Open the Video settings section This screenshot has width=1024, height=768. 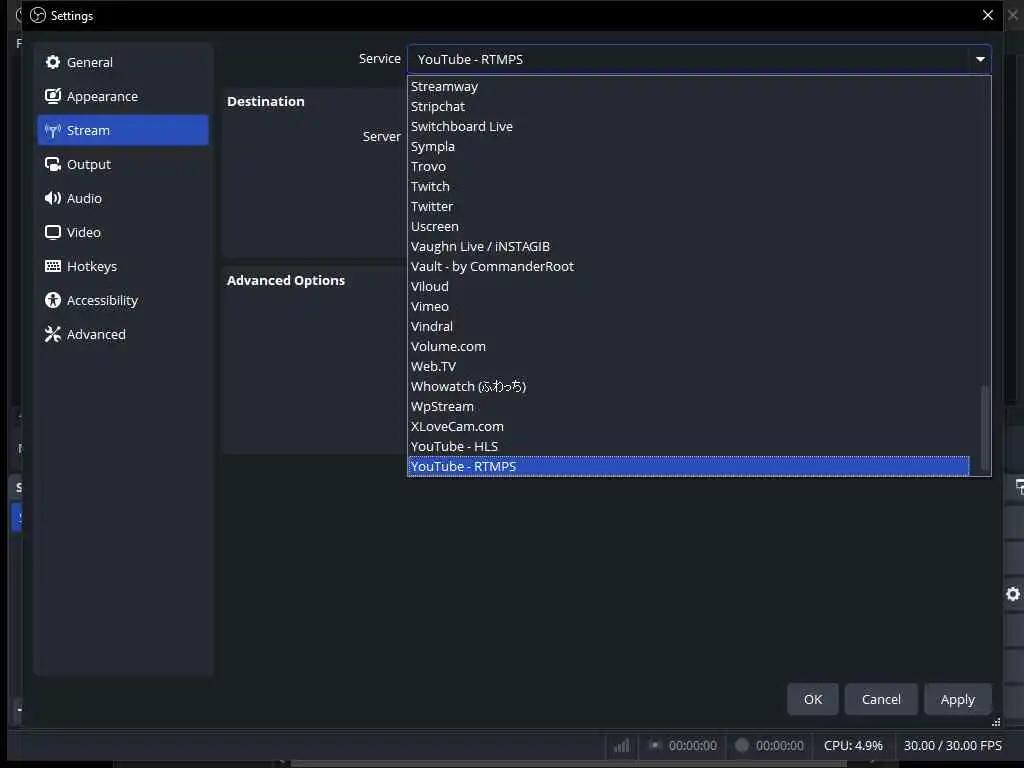tap(123, 232)
